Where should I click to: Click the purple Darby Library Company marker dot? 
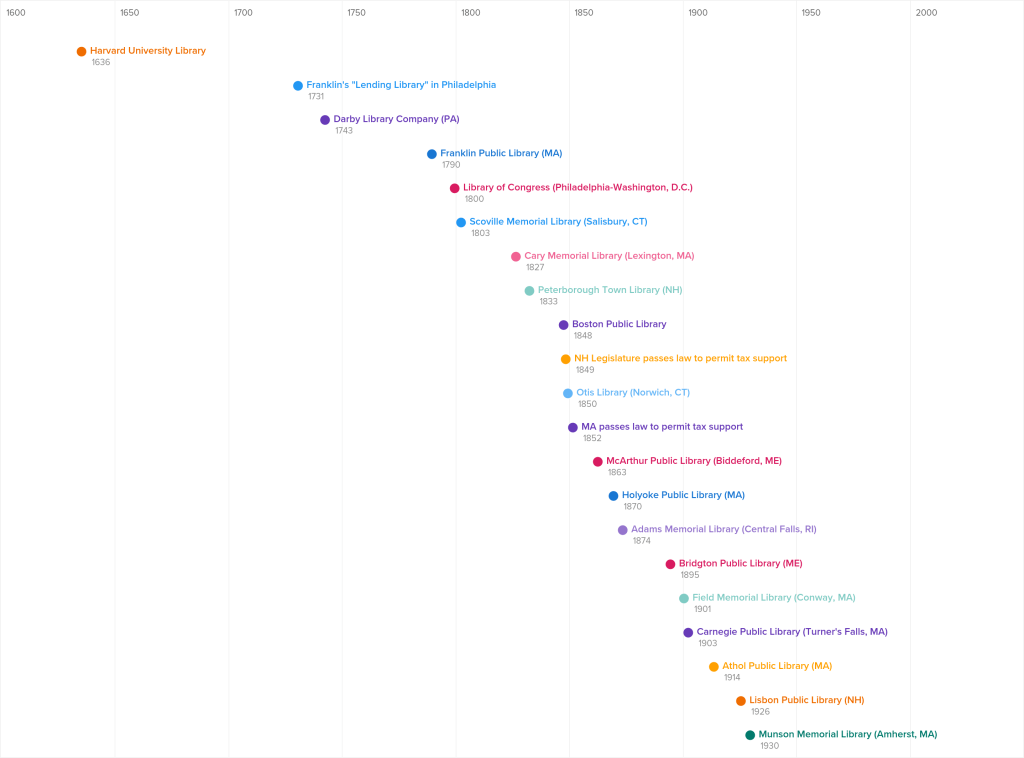click(325, 120)
